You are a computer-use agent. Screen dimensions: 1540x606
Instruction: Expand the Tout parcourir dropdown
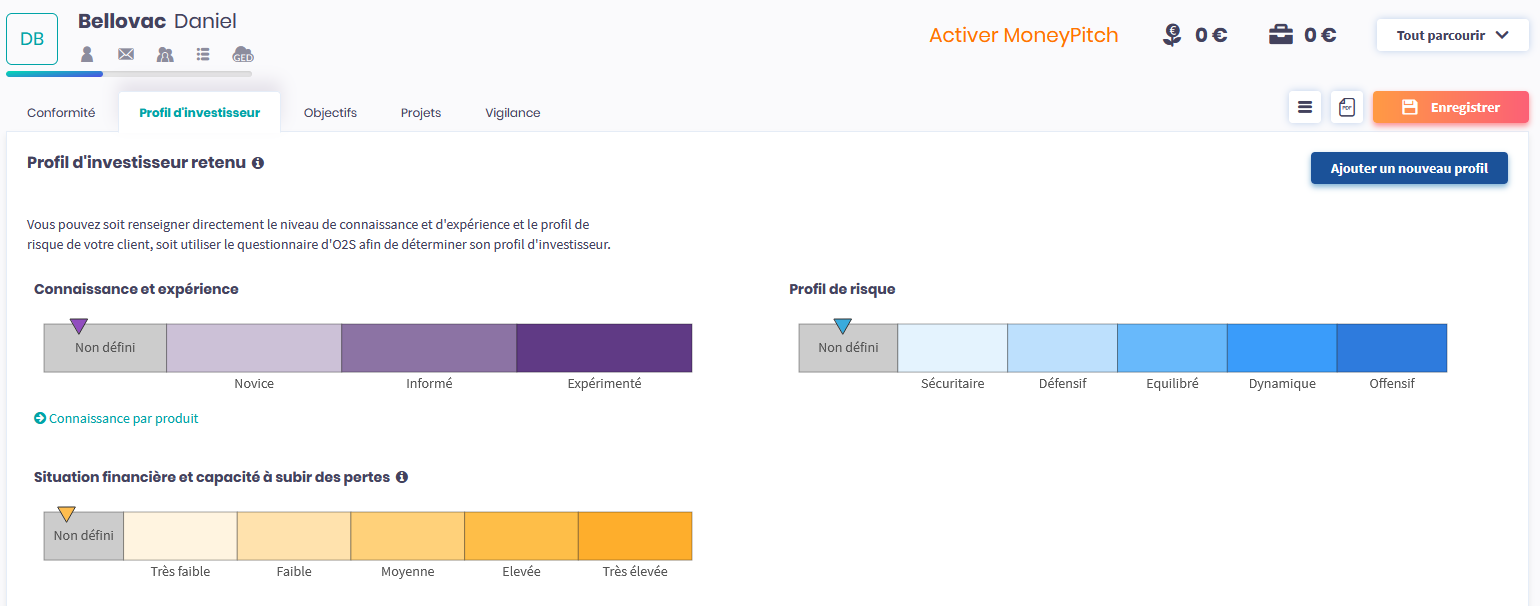click(1452, 35)
